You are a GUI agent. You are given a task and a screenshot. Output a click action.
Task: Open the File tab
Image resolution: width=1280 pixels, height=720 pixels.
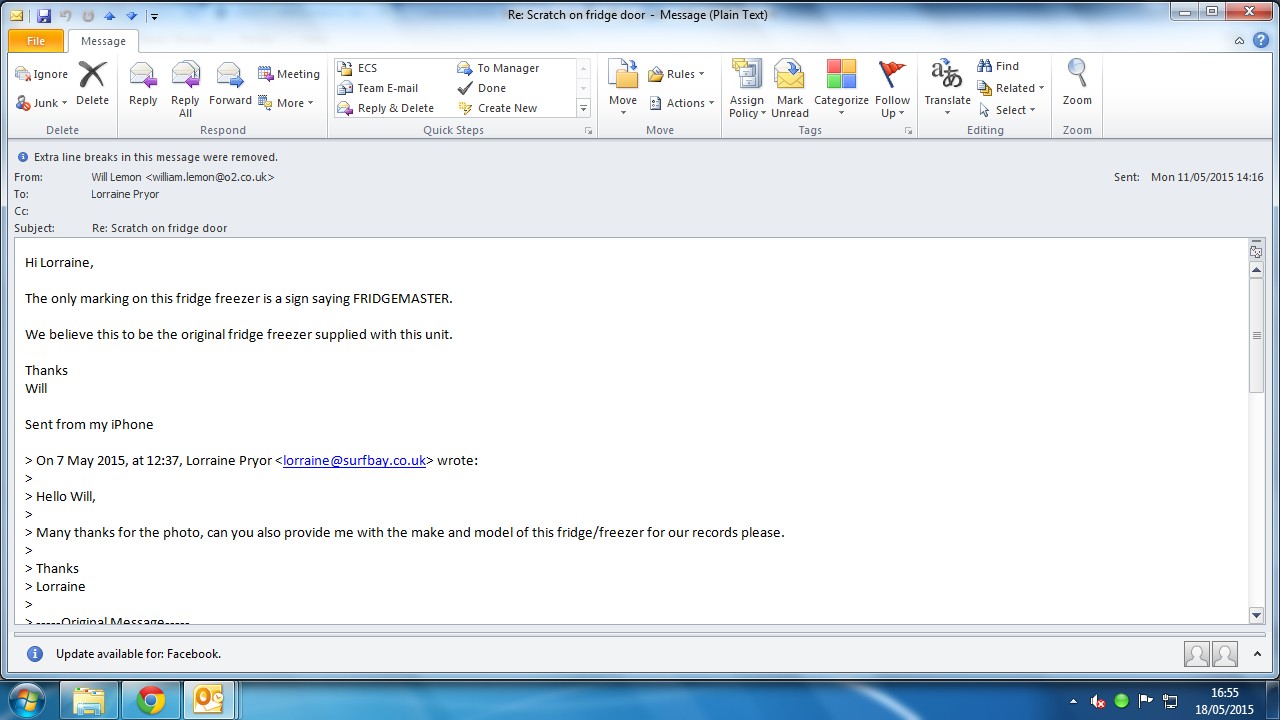(x=36, y=41)
